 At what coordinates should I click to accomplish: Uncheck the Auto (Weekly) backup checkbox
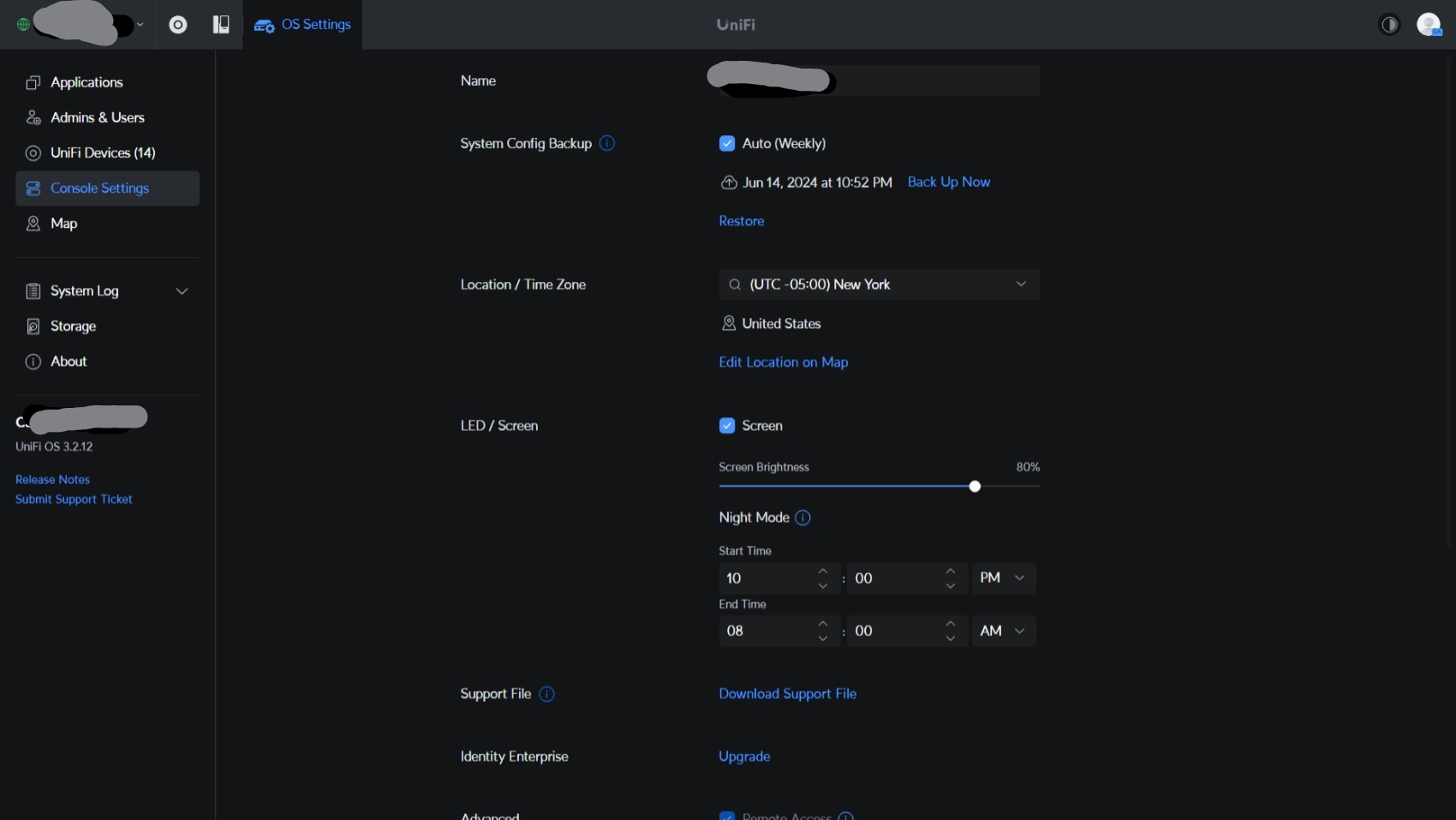727,143
